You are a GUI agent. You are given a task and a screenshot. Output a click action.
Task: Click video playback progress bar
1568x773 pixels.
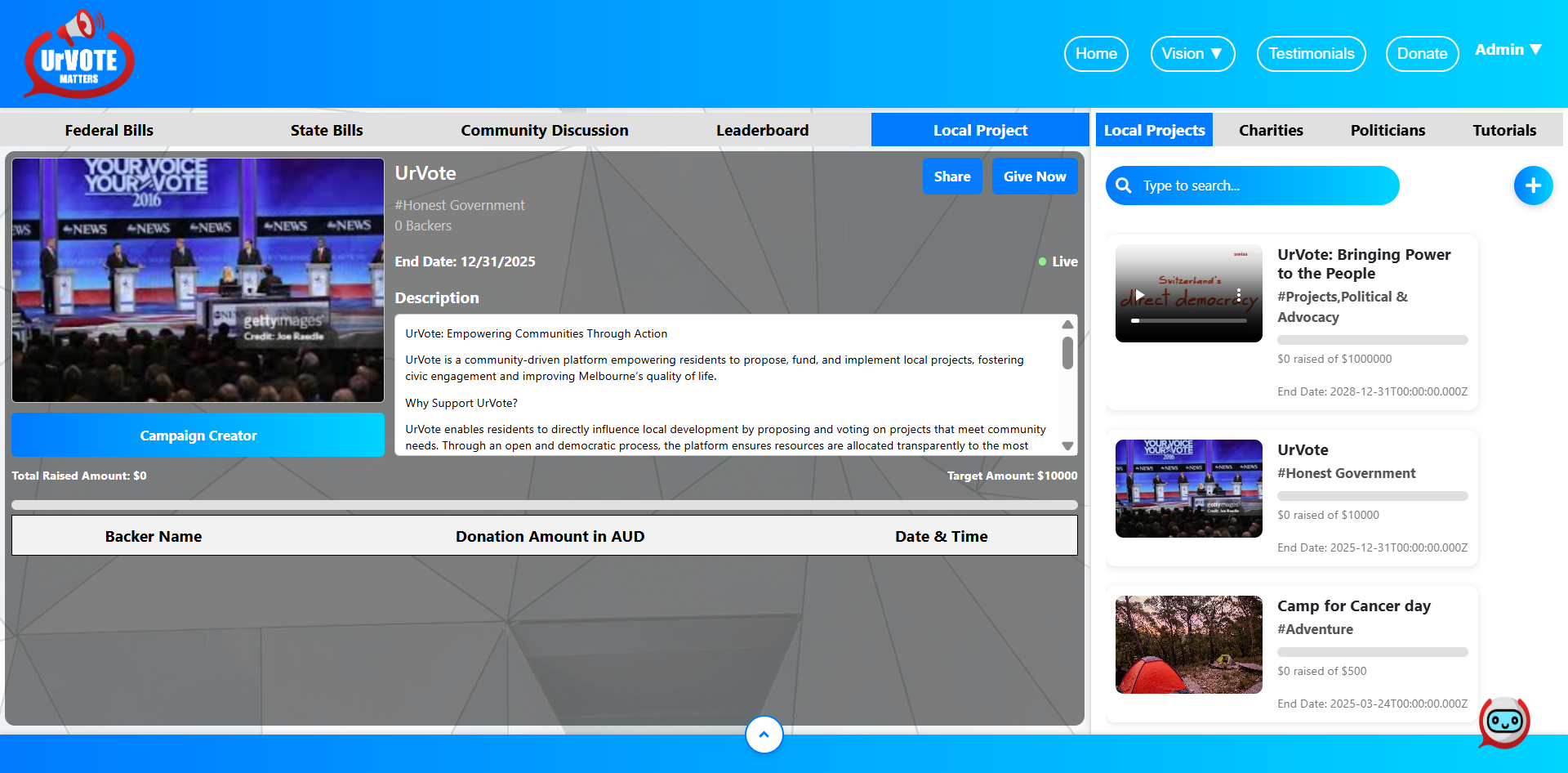tap(1189, 321)
